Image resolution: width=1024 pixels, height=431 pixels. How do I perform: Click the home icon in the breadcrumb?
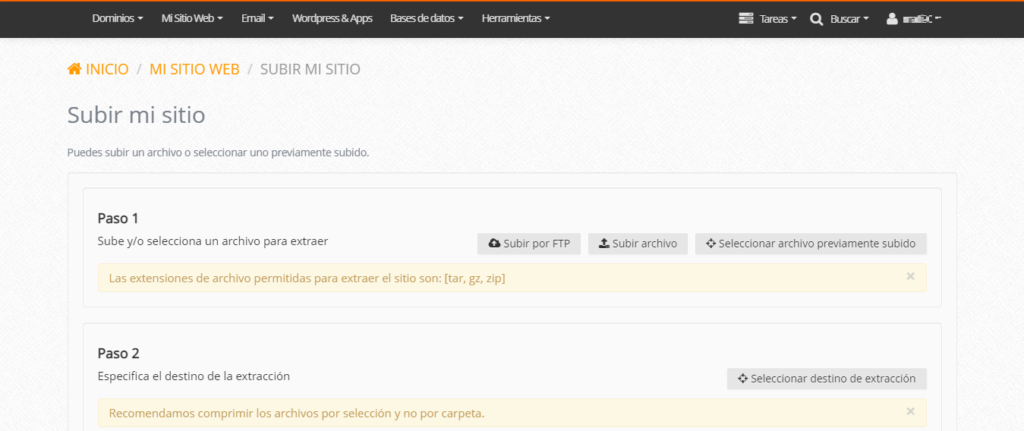[x=74, y=69]
